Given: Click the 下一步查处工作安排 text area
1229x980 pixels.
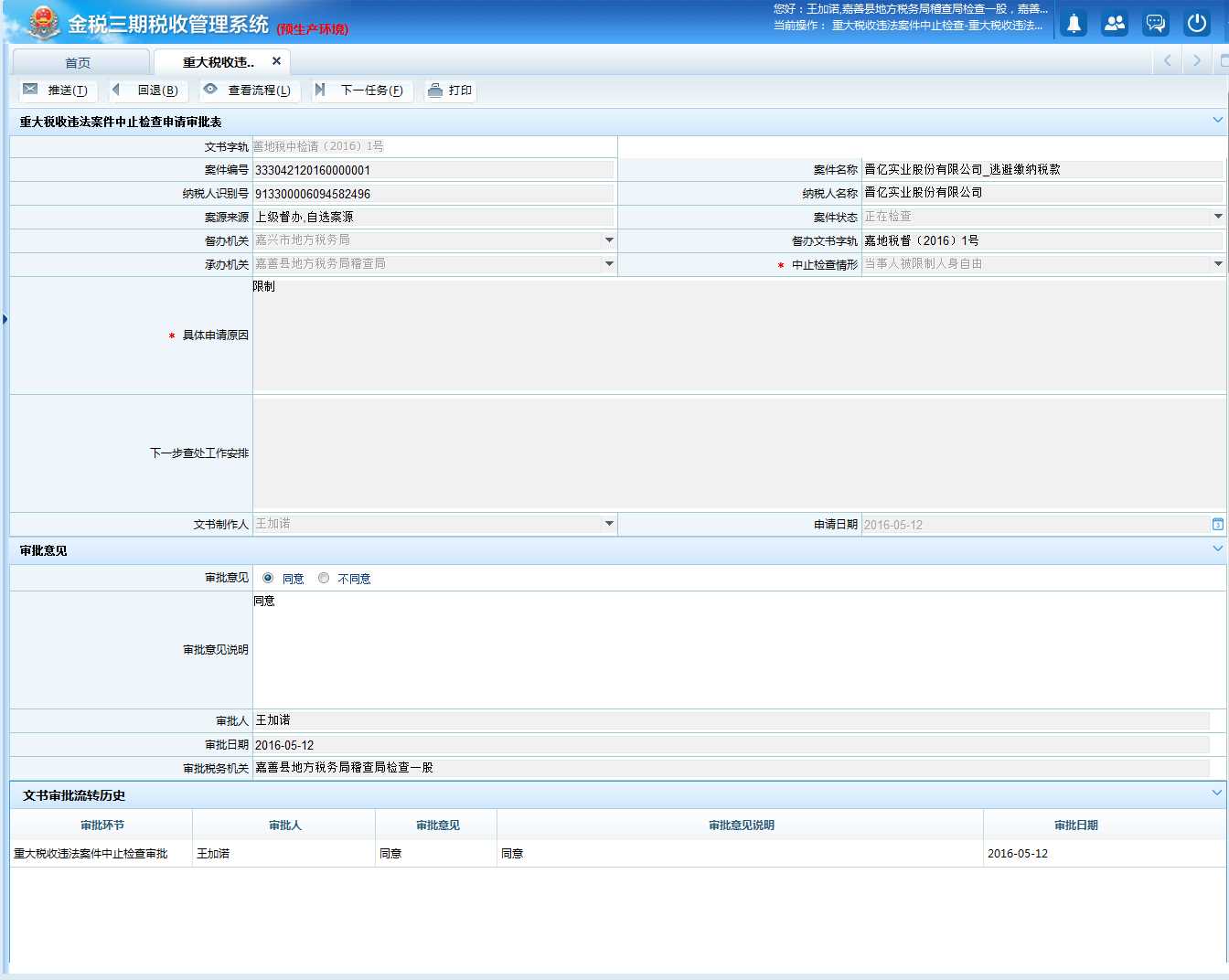Looking at the screenshot, I should tap(739, 453).
